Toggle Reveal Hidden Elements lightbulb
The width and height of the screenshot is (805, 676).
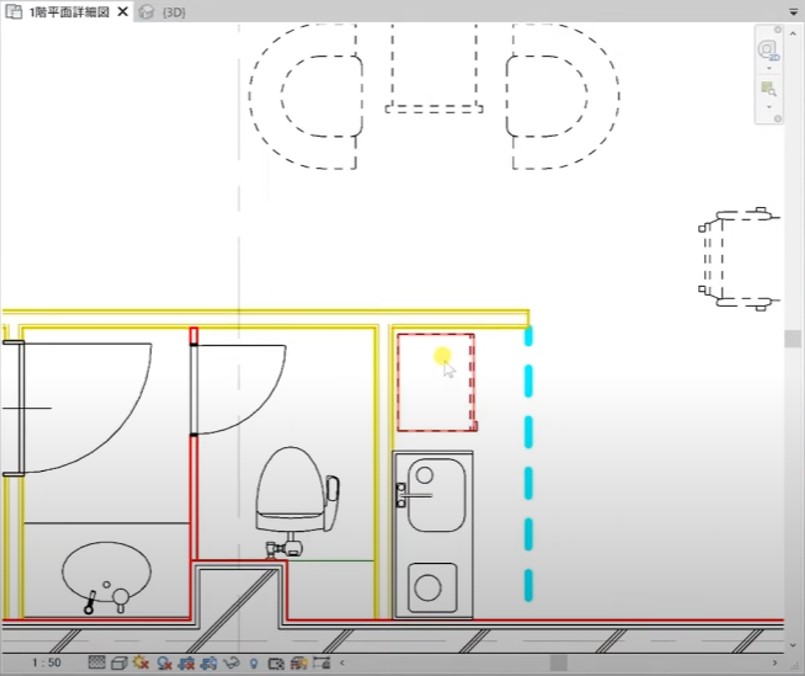(254, 663)
